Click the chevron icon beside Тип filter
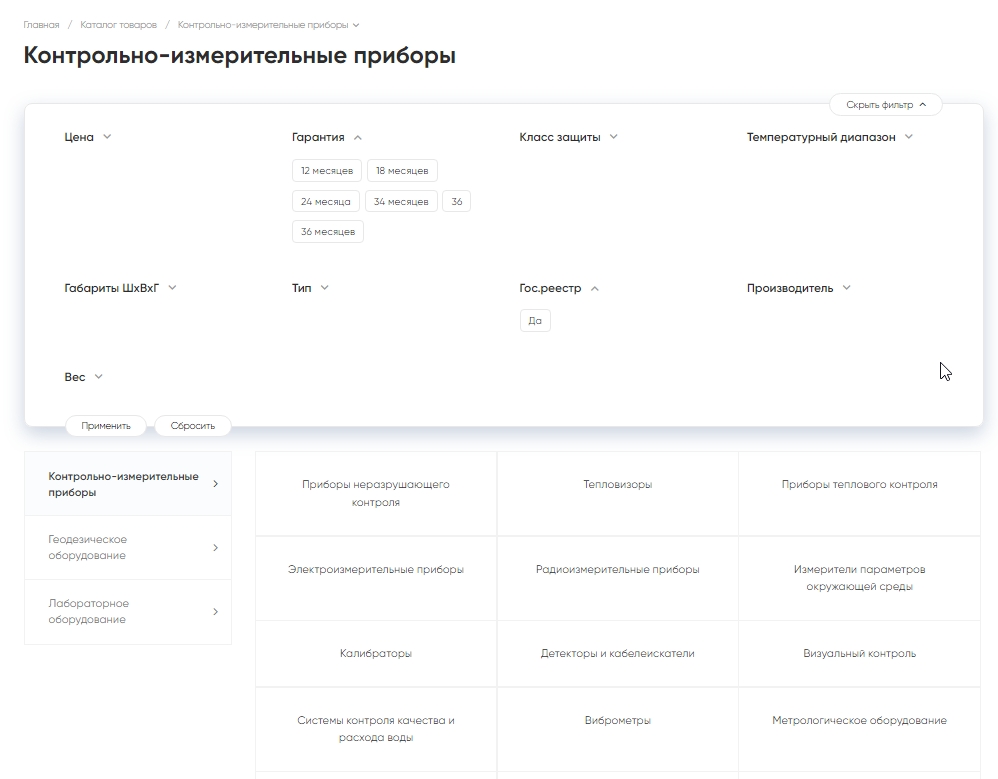 324,288
